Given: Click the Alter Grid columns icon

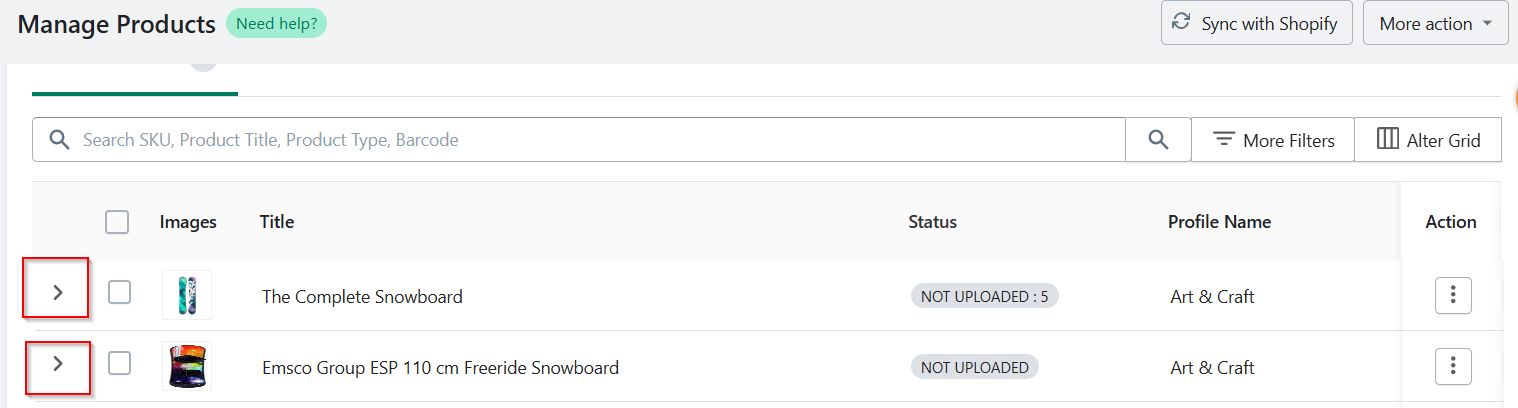Looking at the screenshot, I should click(x=1387, y=139).
